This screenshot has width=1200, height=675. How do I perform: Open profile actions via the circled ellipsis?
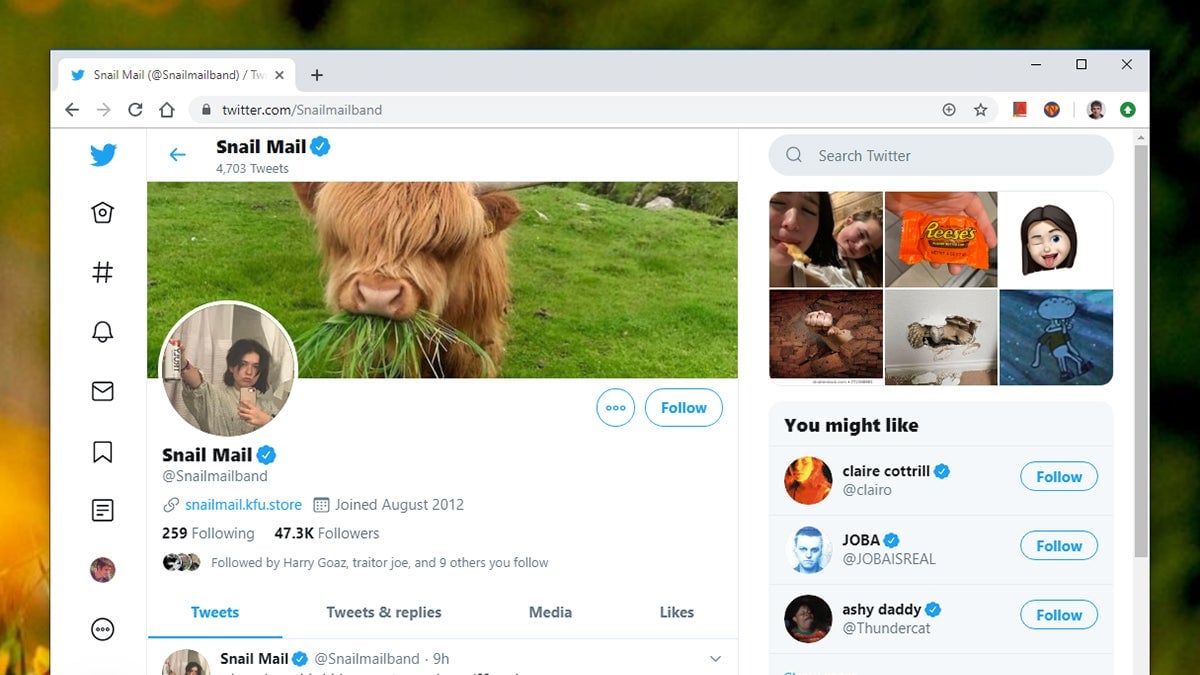pyautogui.click(x=615, y=407)
